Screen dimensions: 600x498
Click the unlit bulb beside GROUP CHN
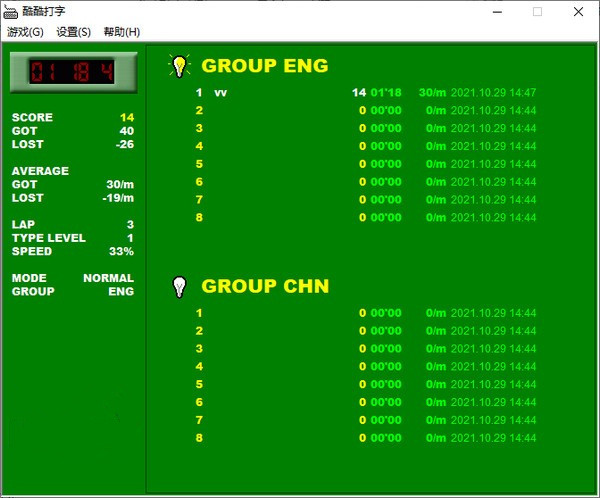pos(179,287)
